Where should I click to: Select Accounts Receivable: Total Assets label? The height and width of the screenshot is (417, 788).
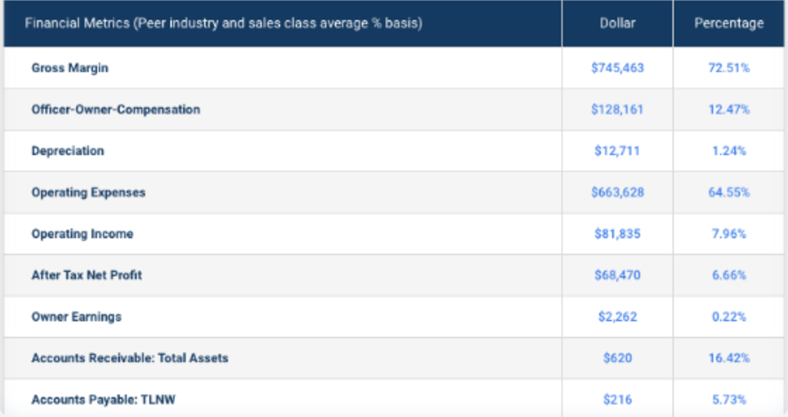coord(123,358)
